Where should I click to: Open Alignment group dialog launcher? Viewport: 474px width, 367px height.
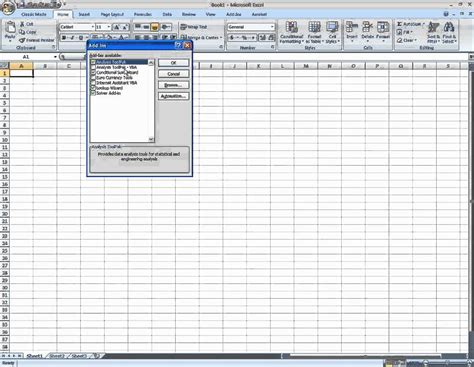(221, 48)
